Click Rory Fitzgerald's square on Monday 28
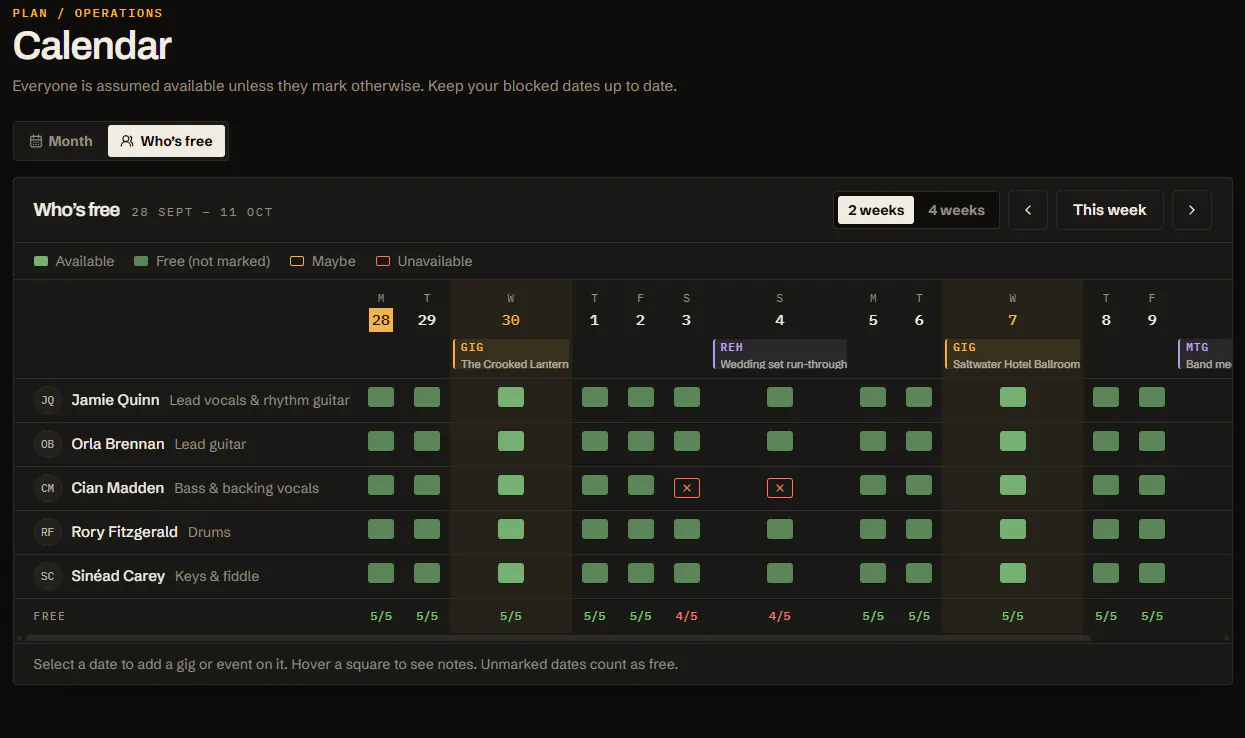Image resolution: width=1245 pixels, height=738 pixels. (381, 529)
